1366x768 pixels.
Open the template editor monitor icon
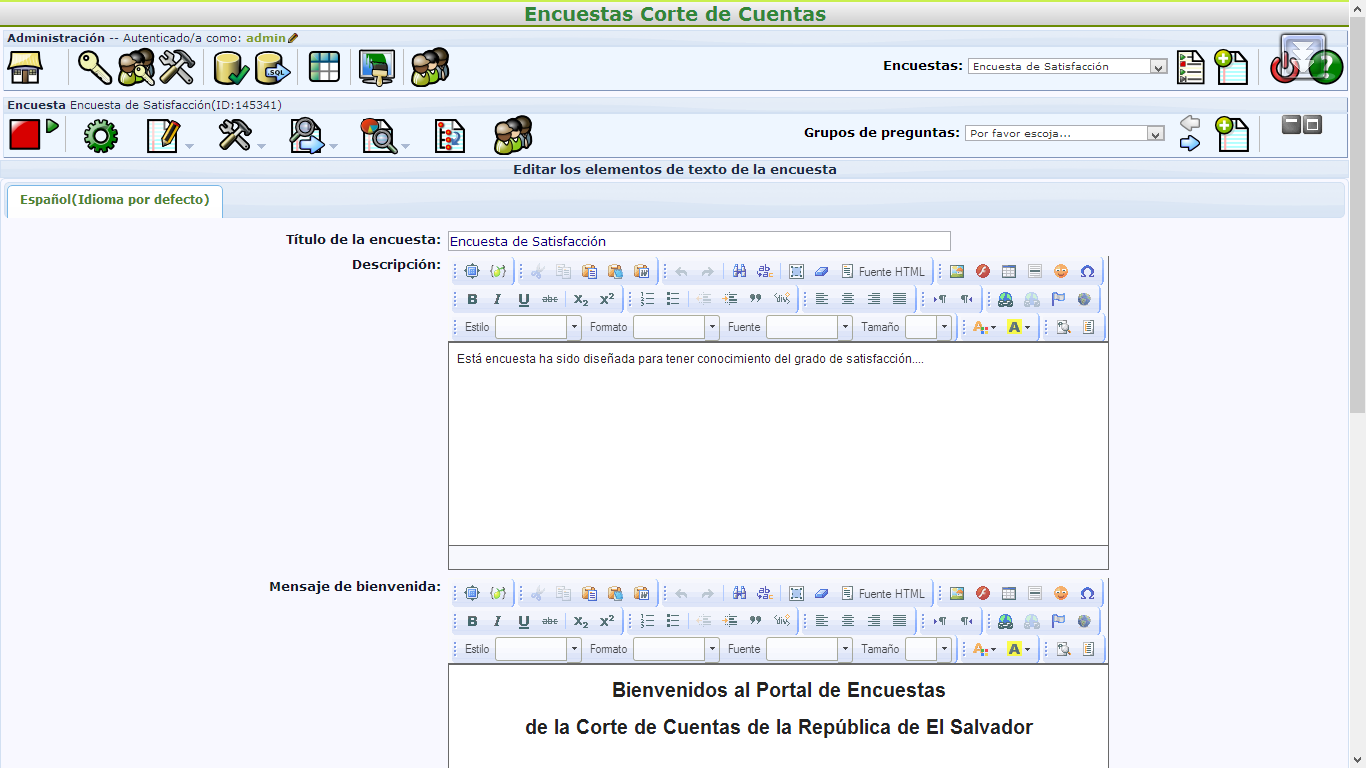(377, 68)
